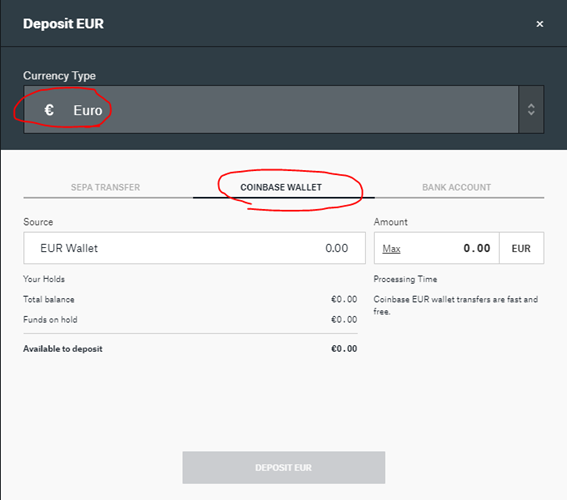Click the Max amount link
The height and width of the screenshot is (500, 567).
(x=391, y=249)
